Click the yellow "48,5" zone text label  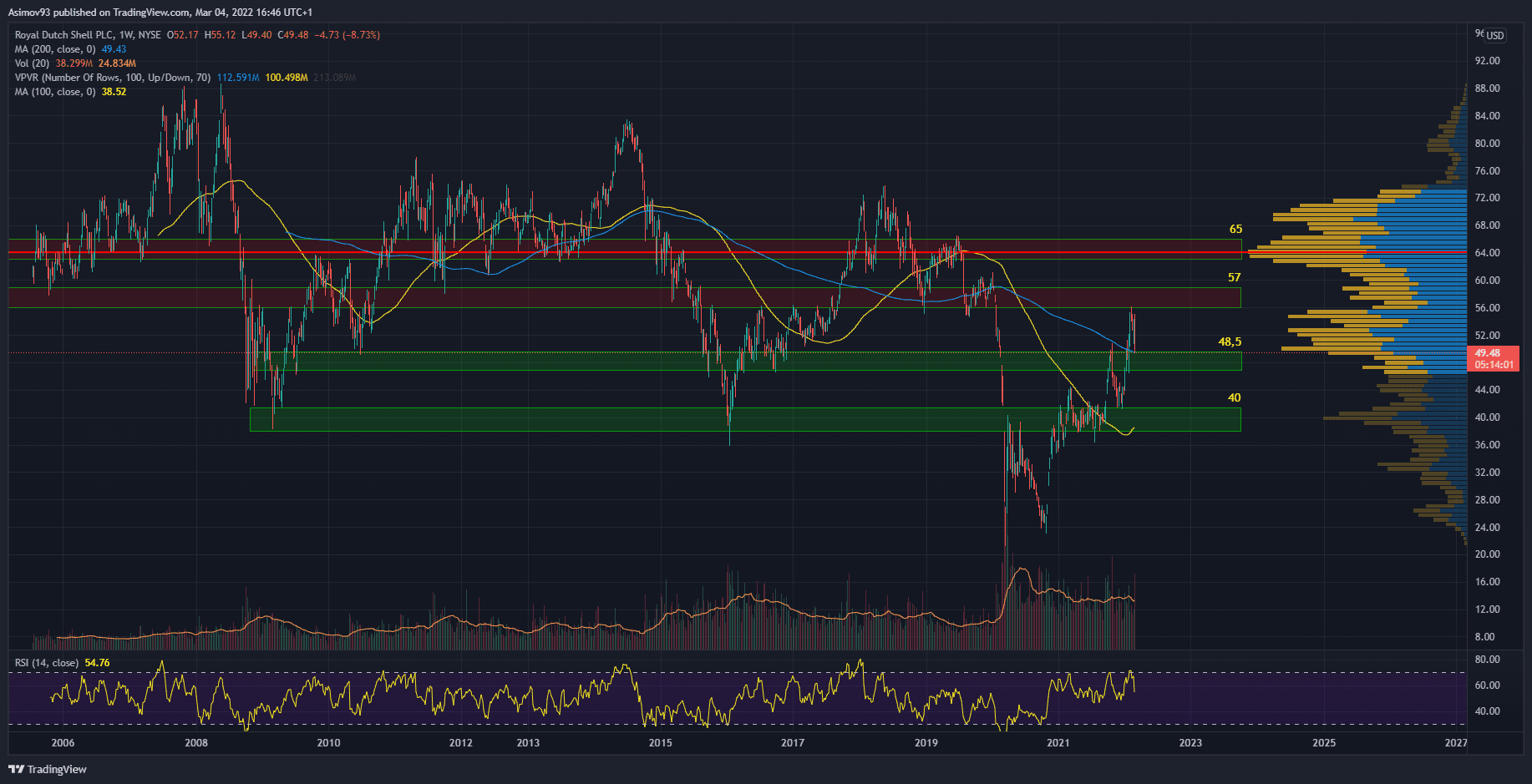click(x=1230, y=341)
